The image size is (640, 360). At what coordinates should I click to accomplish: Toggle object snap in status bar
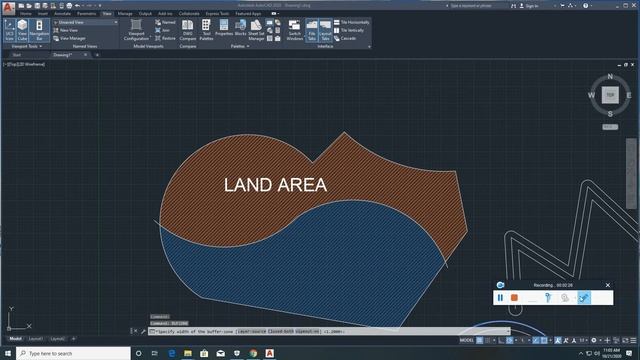[544, 340]
